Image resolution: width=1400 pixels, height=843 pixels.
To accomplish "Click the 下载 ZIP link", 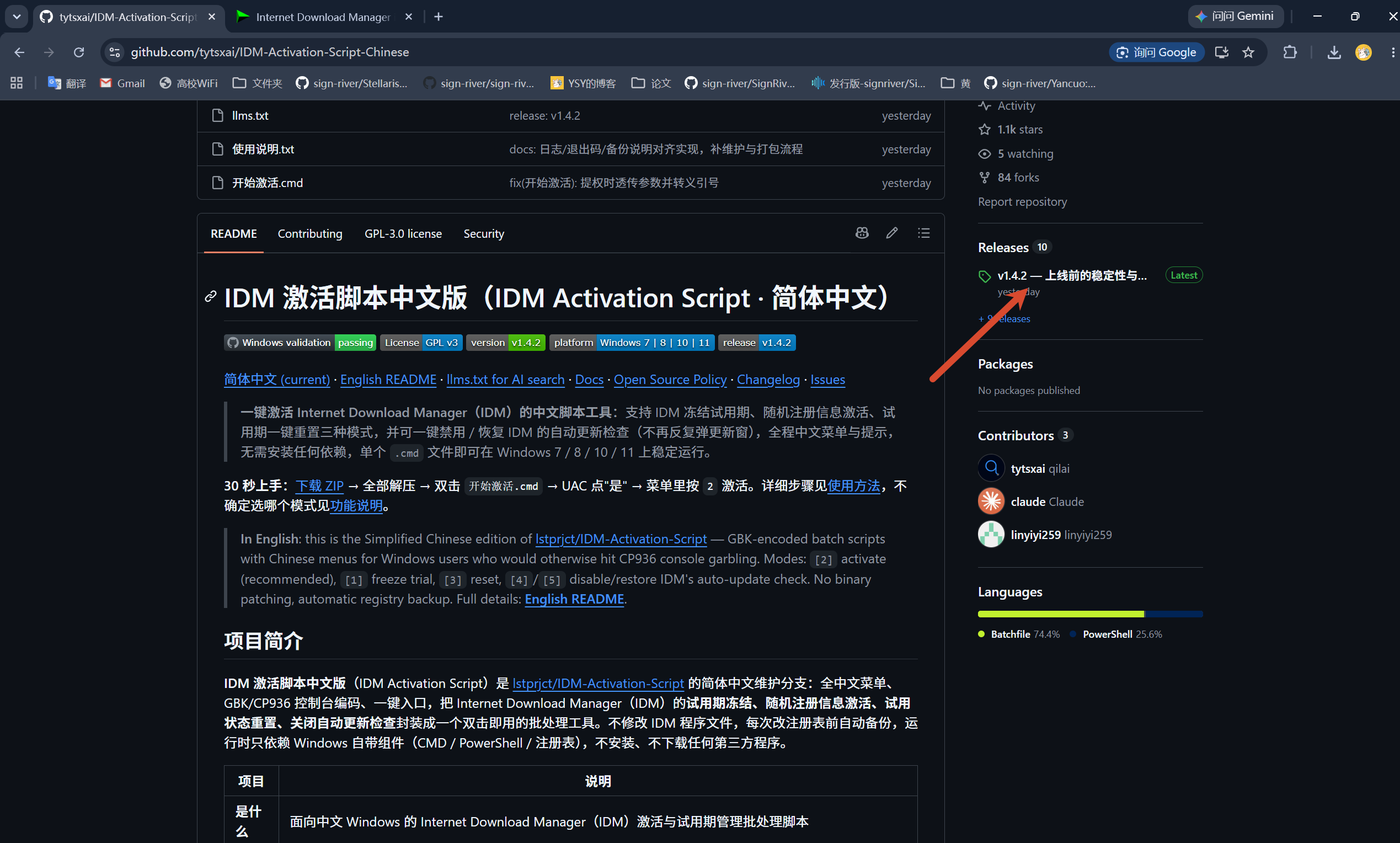I will [320, 485].
